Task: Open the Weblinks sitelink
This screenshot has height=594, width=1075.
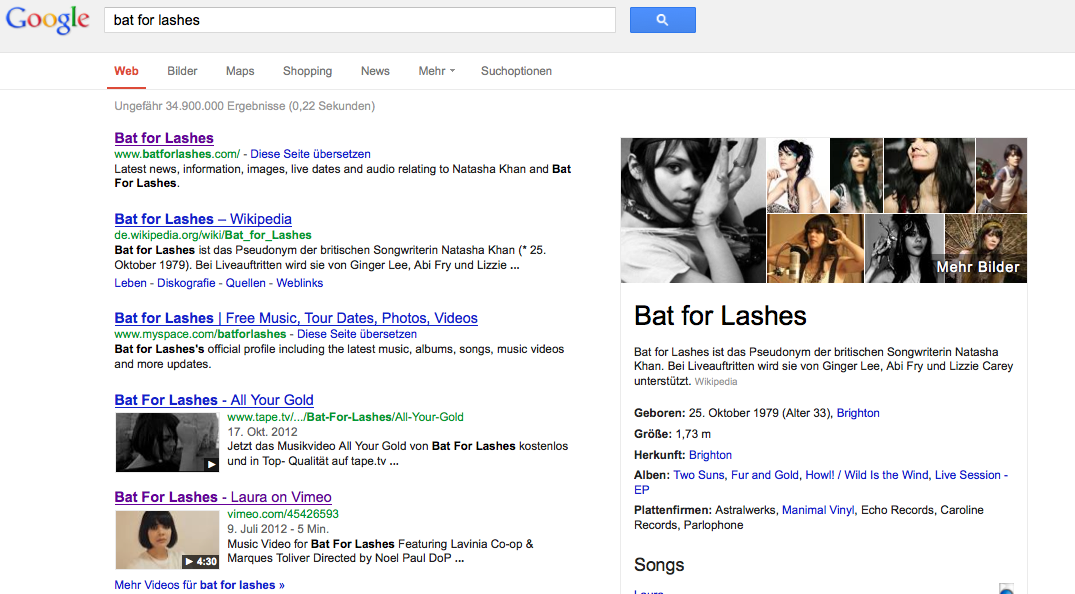Action: click(300, 283)
